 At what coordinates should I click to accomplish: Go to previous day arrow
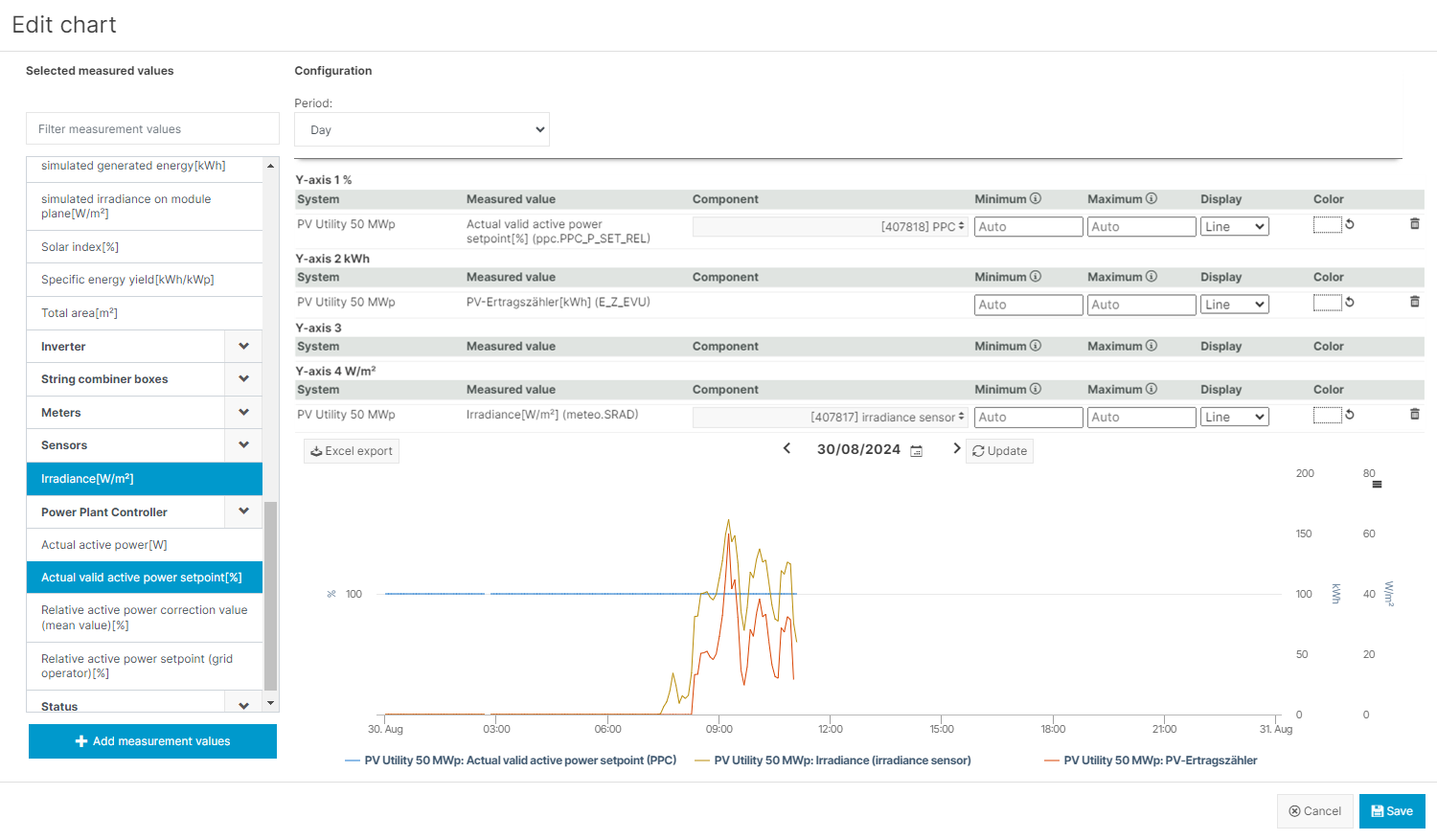pyautogui.click(x=787, y=448)
